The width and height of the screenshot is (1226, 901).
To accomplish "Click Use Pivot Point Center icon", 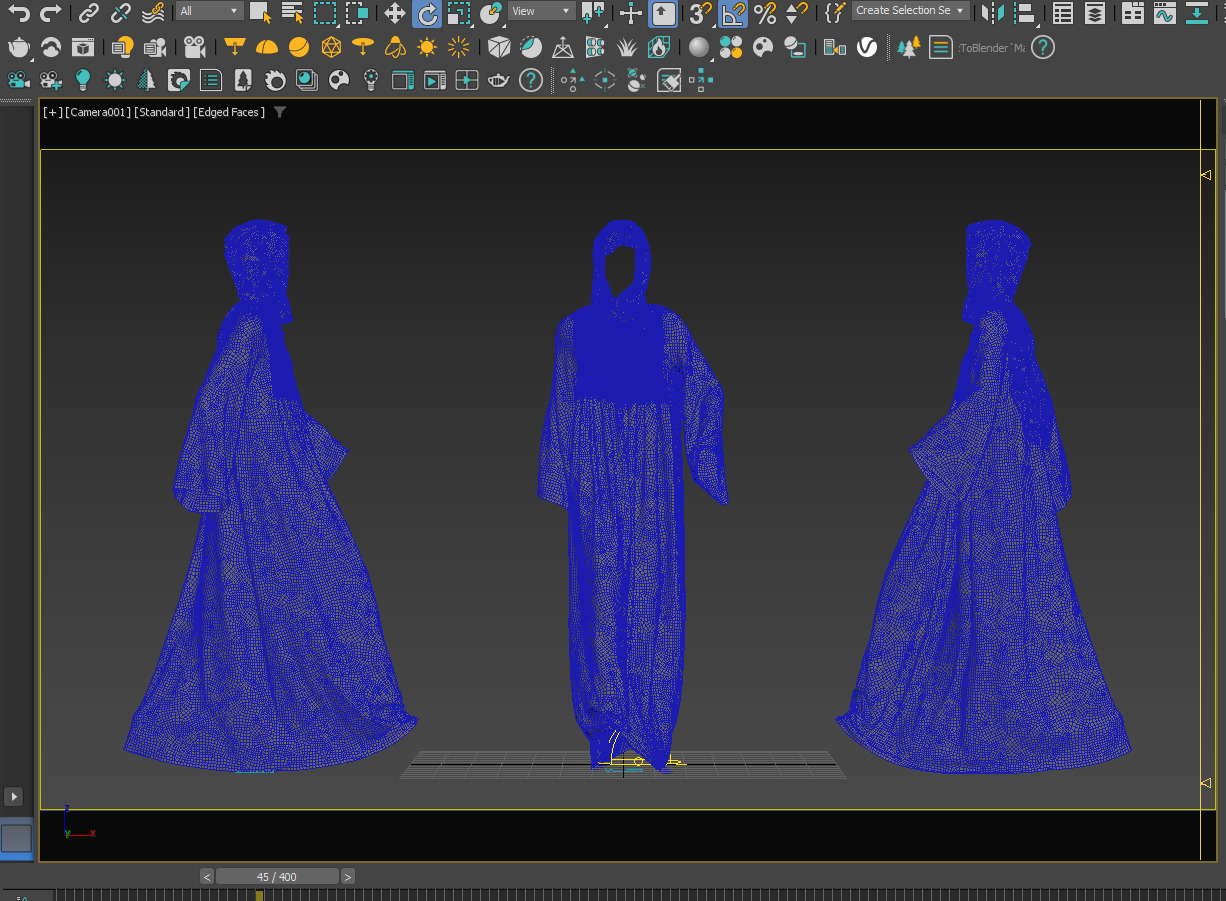I will [593, 13].
